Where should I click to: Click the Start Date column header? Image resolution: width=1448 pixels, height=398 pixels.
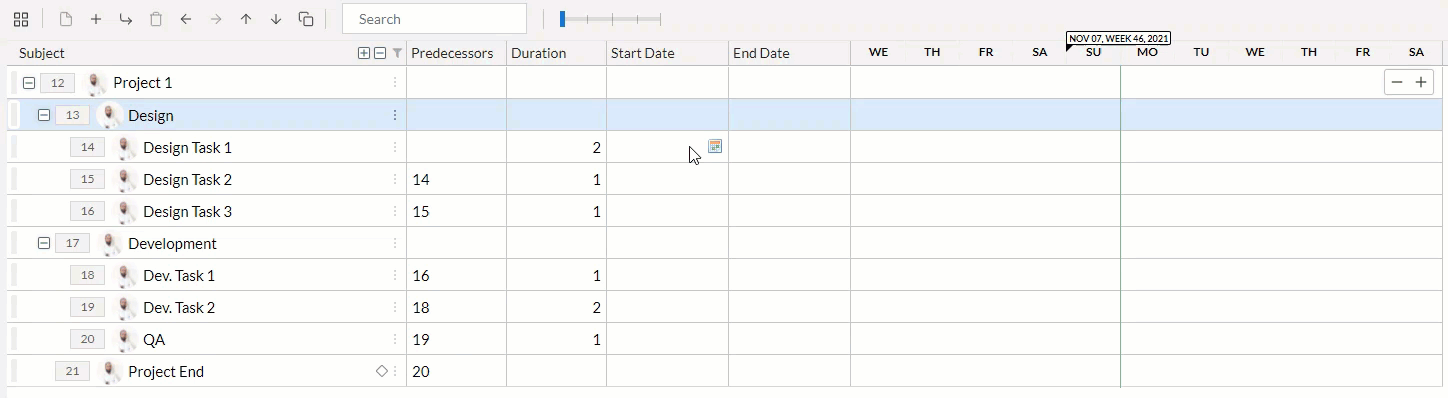(x=643, y=53)
